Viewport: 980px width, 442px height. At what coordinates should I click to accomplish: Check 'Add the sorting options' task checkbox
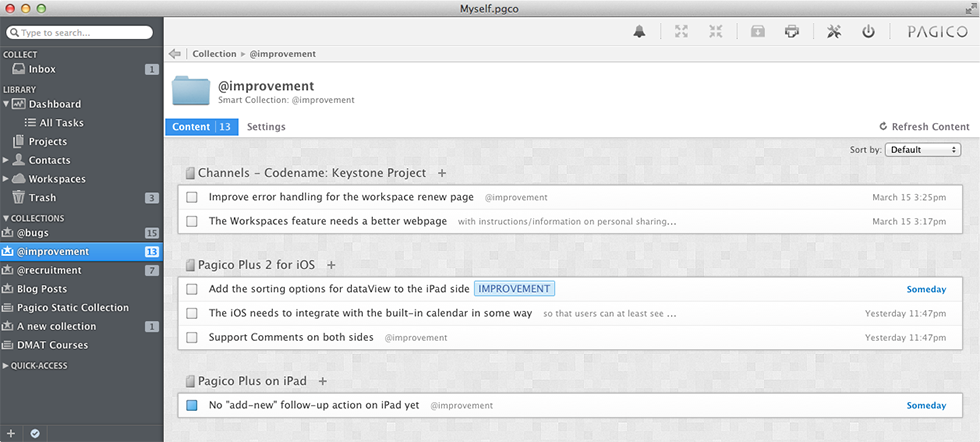192,289
